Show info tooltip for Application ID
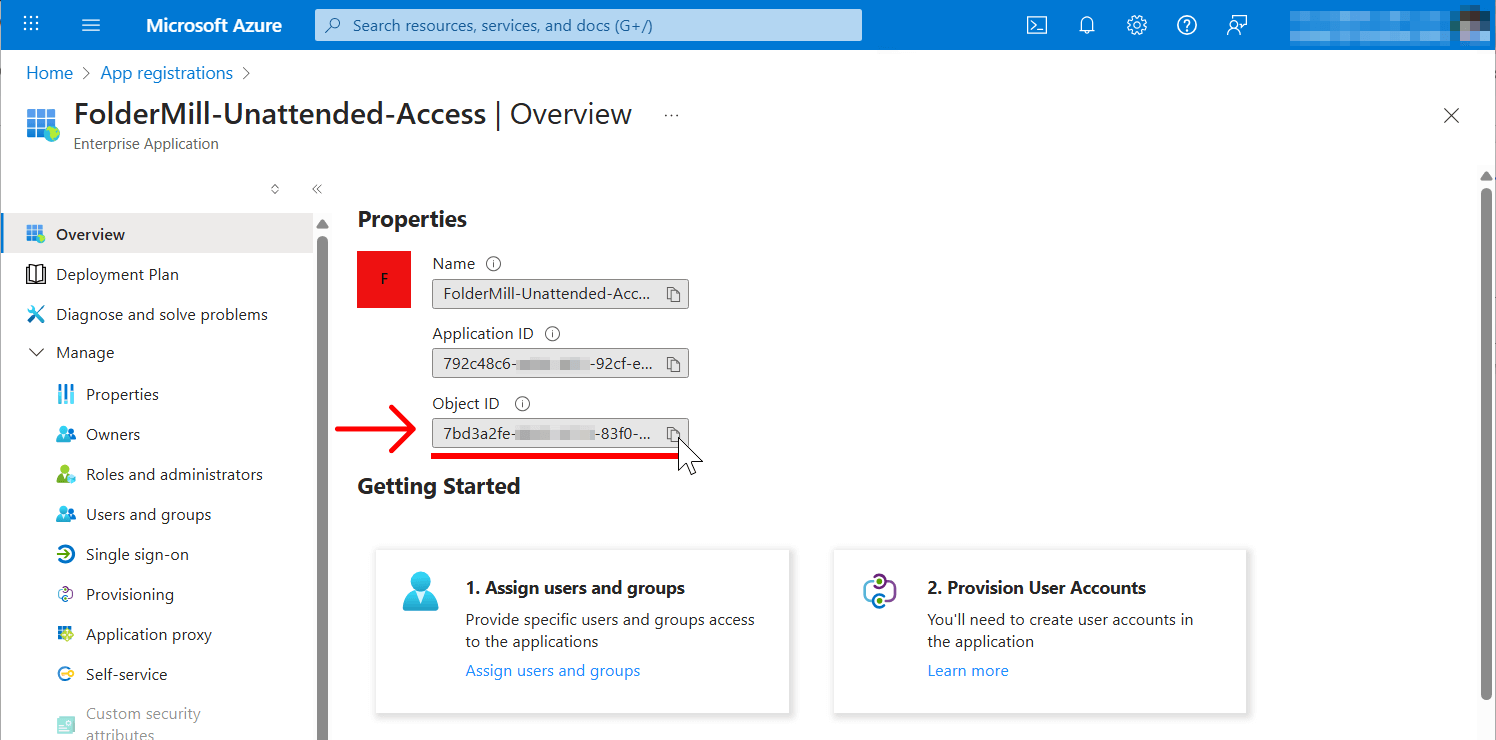The width and height of the screenshot is (1496, 740). tap(552, 333)
